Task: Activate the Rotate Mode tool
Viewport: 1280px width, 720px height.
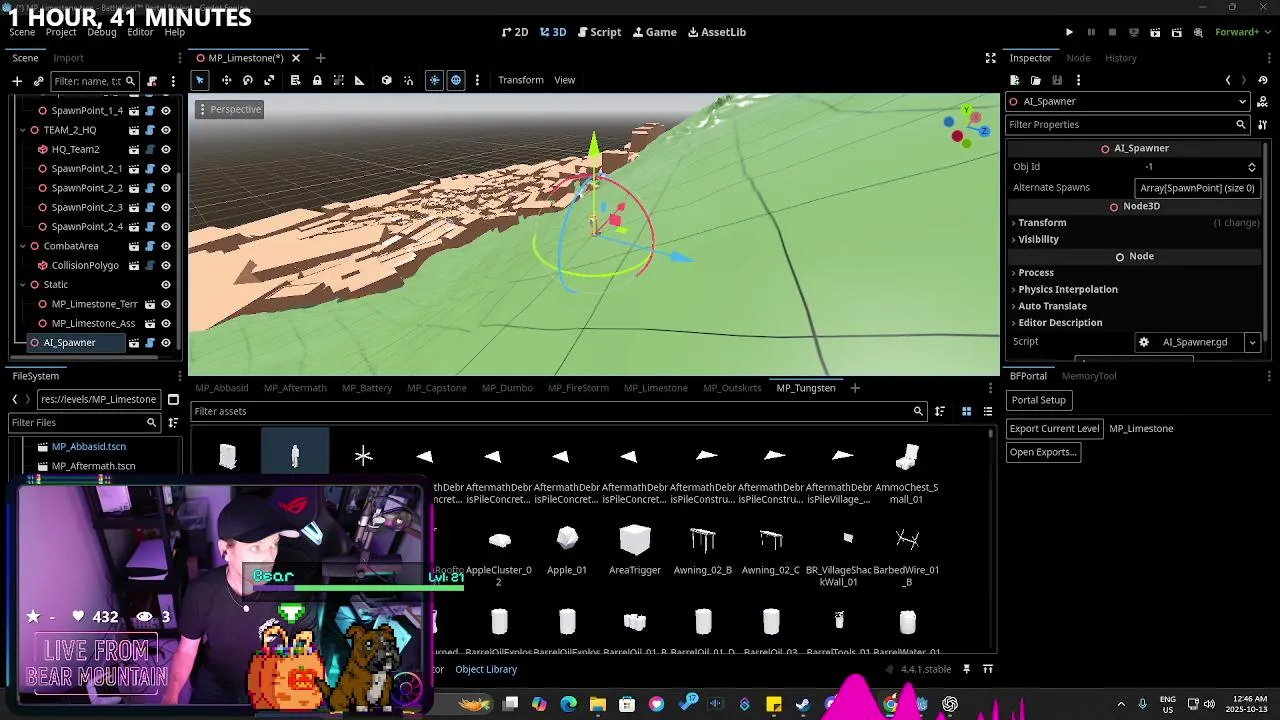Action: (248, 80)
